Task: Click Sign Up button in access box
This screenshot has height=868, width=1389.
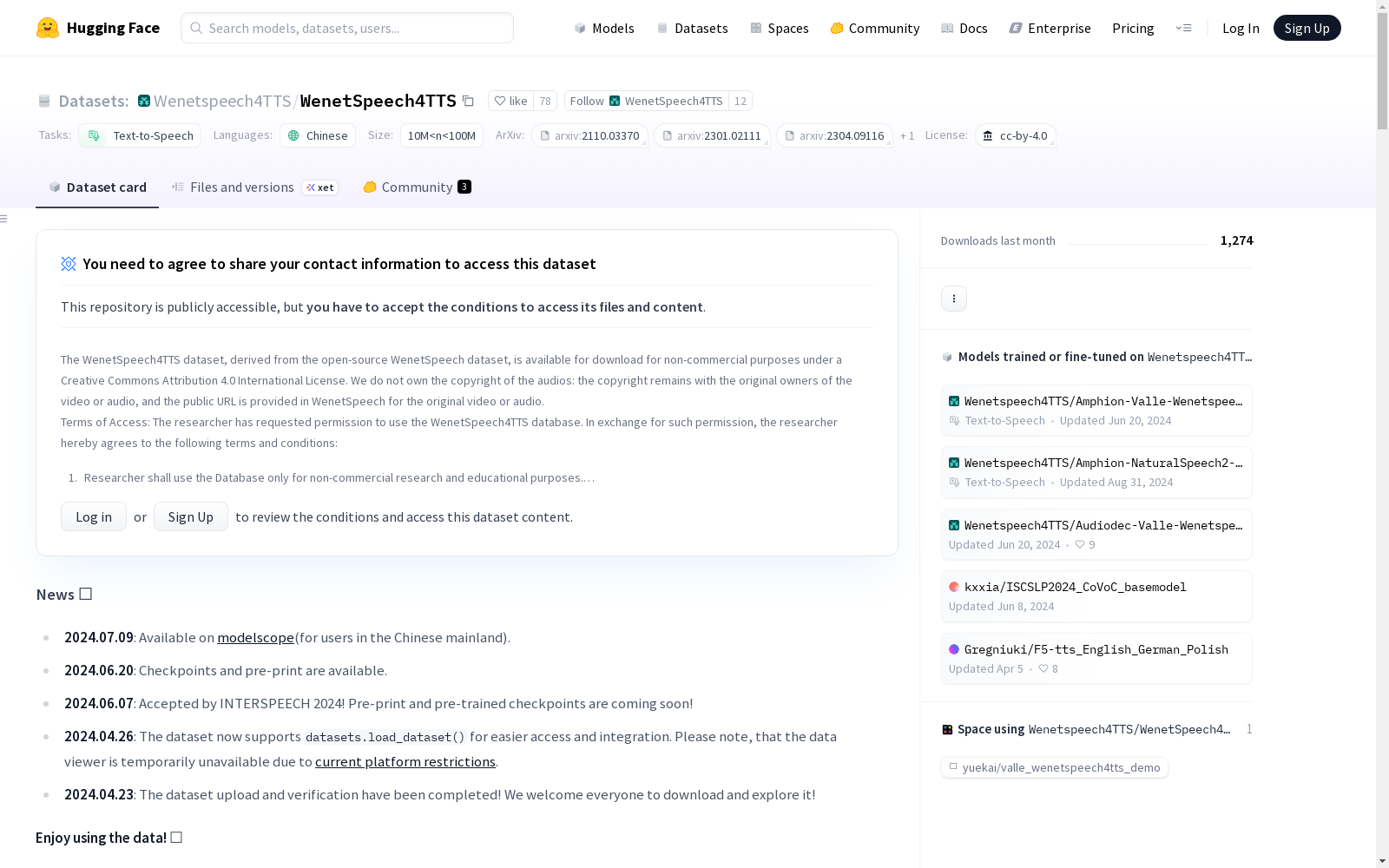Action: click(191, 516)
